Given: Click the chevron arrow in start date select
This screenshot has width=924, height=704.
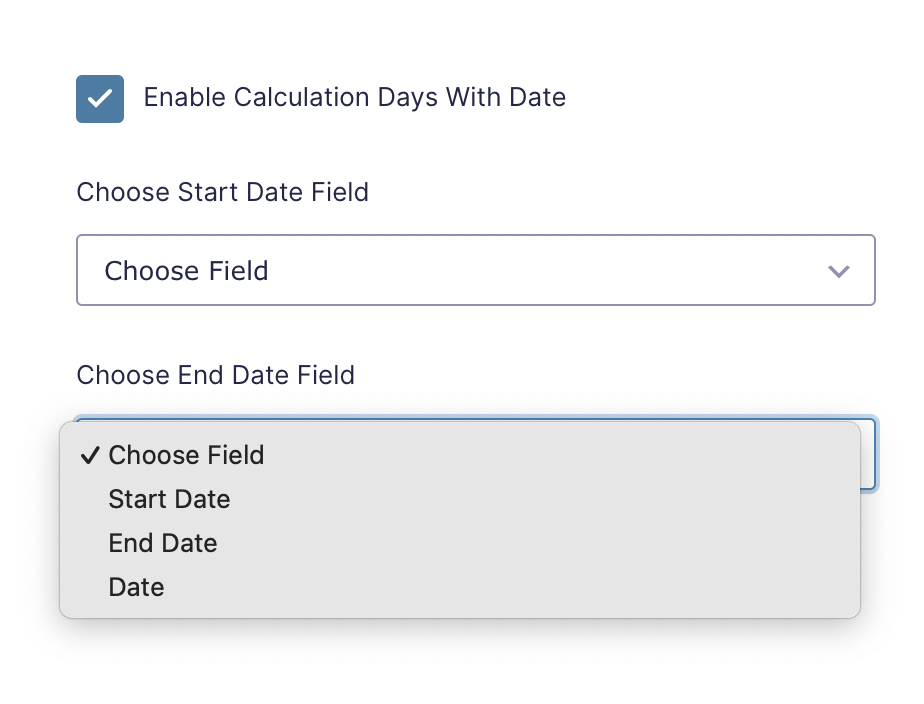Looking at the screenshot, I should [838, 271].
